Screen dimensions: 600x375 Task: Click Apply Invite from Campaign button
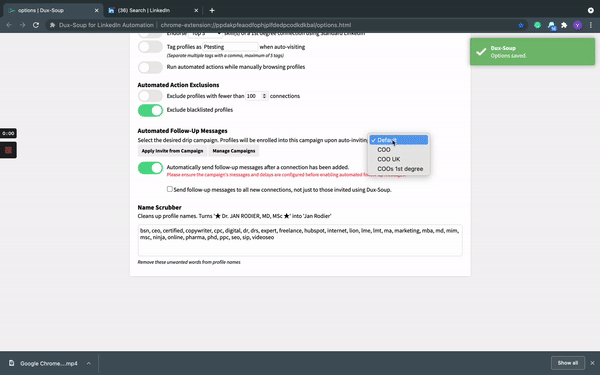[x=172, y=151]
